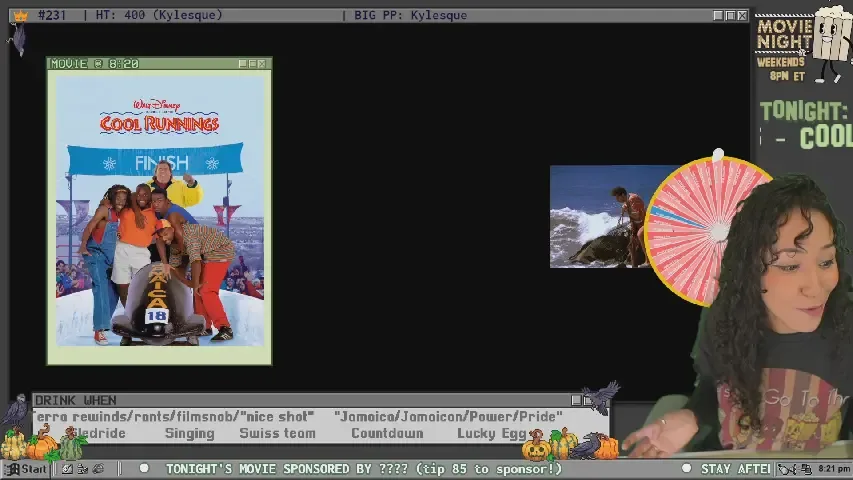The height and width of the screenshot is (480, 853).
Task: Minimize the MOVIE poster window
Action: coord(241,64)
